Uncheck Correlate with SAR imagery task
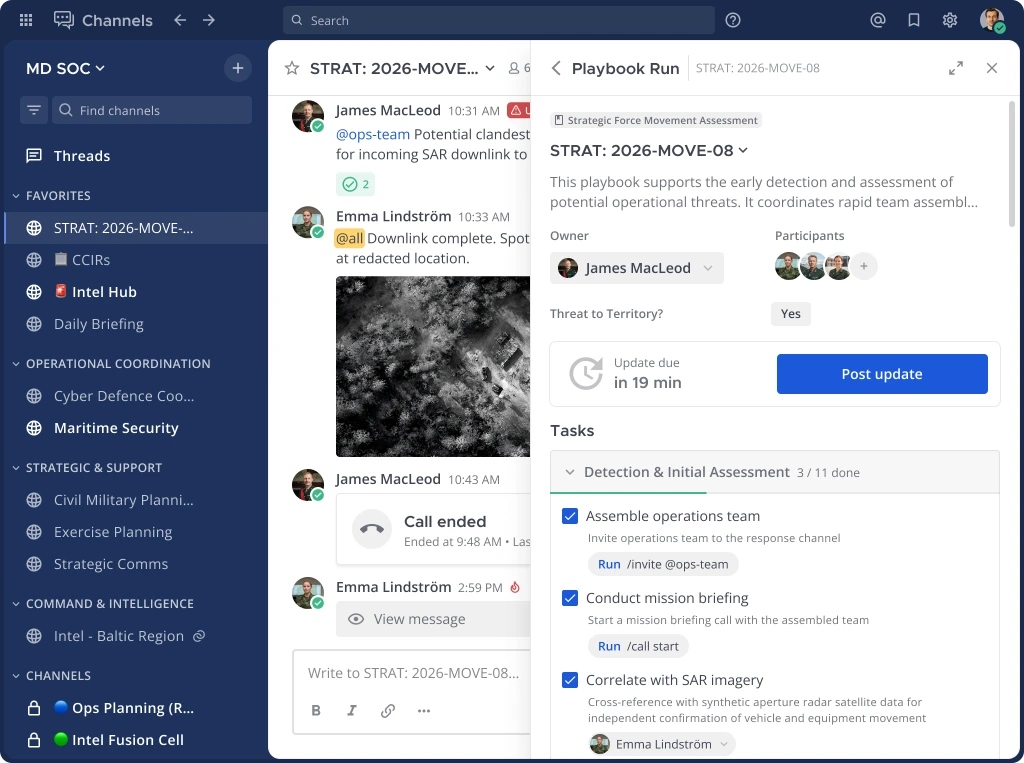 (x=569, y=680)
